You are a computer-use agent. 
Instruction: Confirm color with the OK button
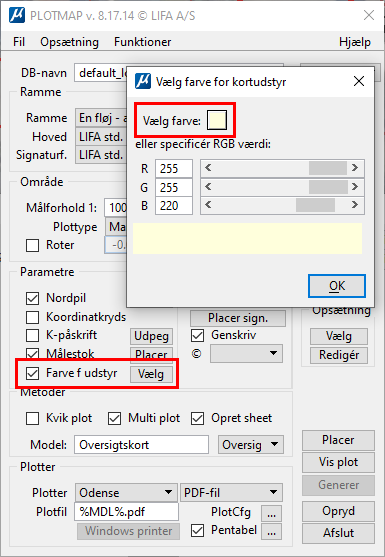tap(337, 286)
